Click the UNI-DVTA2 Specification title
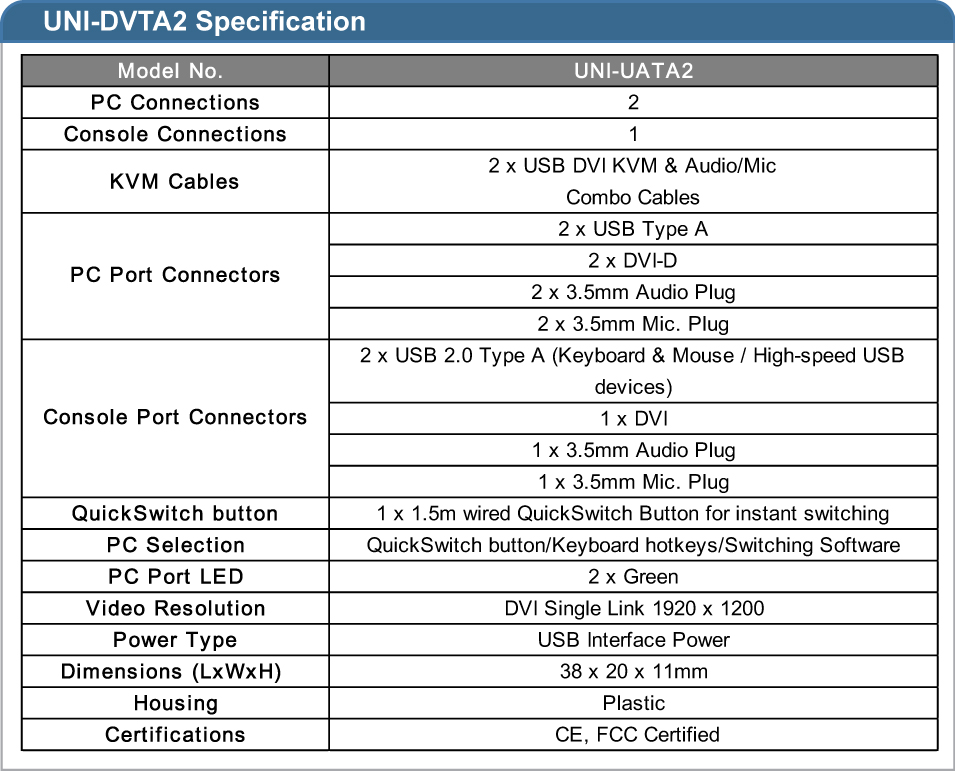Screen dimensions: 955x771 205,21
